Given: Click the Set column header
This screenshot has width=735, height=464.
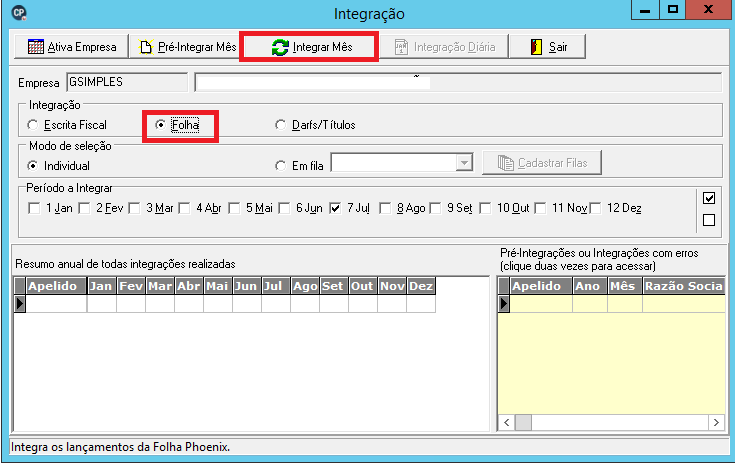Looking at the screenshot, I should pyautogui.click(x=334, y=286).
